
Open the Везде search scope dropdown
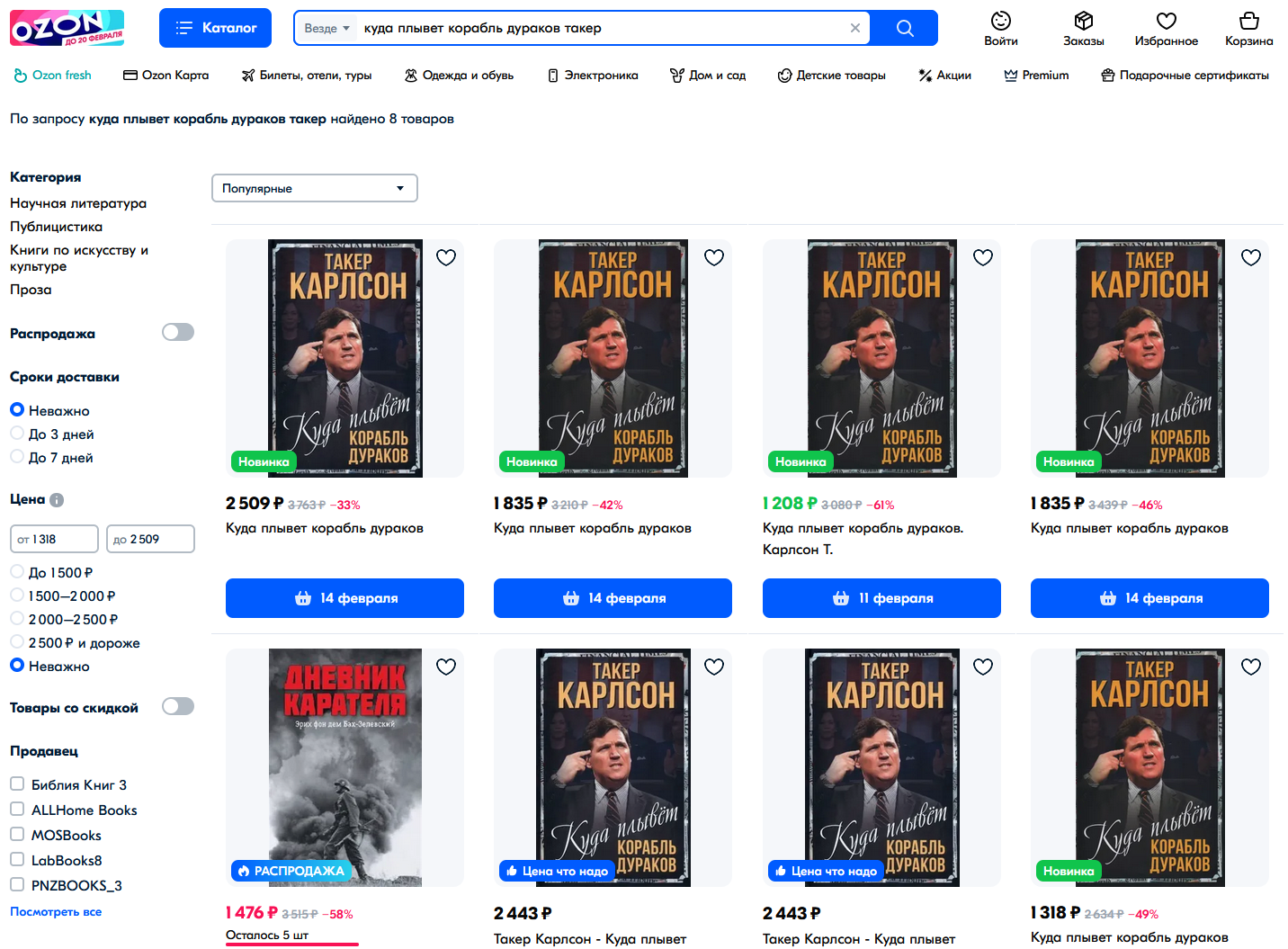click(326, 28)
